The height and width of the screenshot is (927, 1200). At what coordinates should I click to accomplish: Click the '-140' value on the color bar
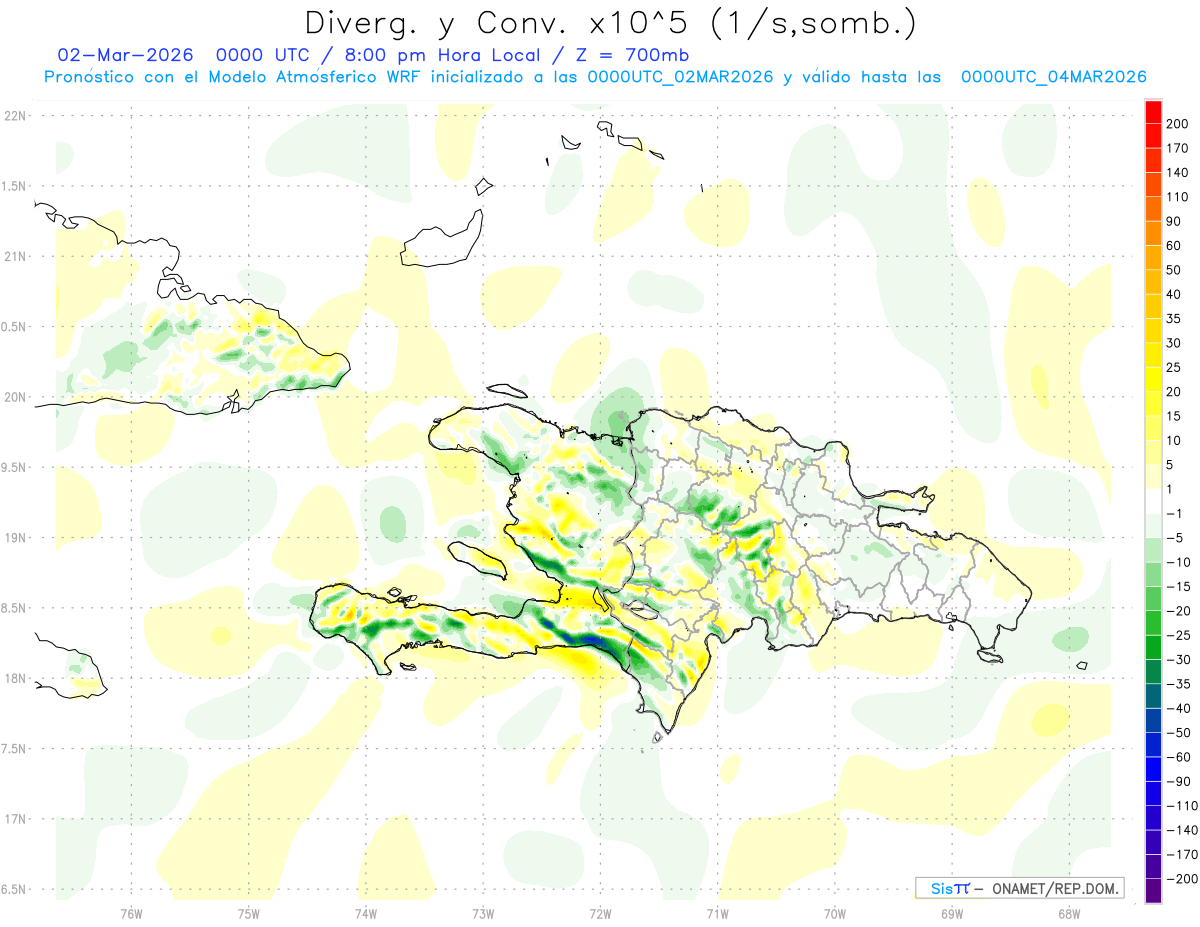pyautogui.click(x=1181, y=830)
